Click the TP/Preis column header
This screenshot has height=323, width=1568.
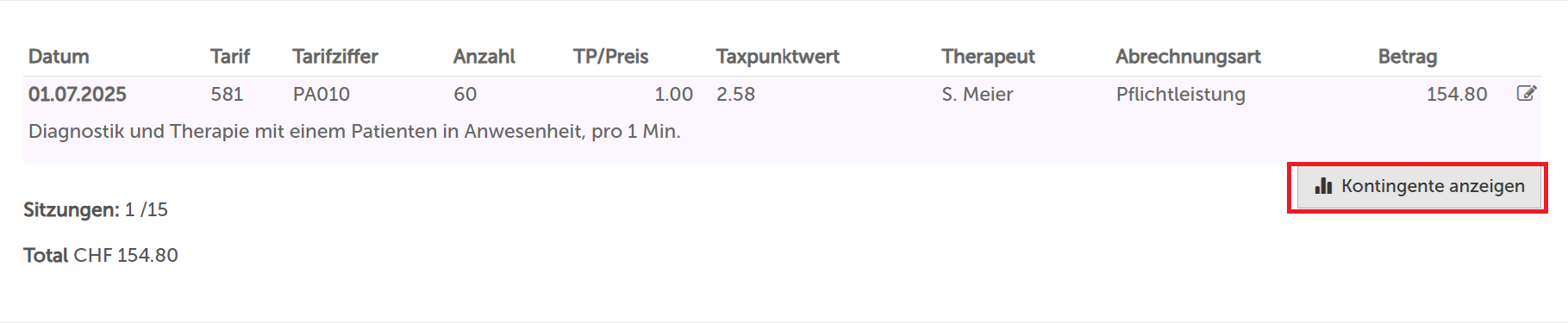point(610,57)
